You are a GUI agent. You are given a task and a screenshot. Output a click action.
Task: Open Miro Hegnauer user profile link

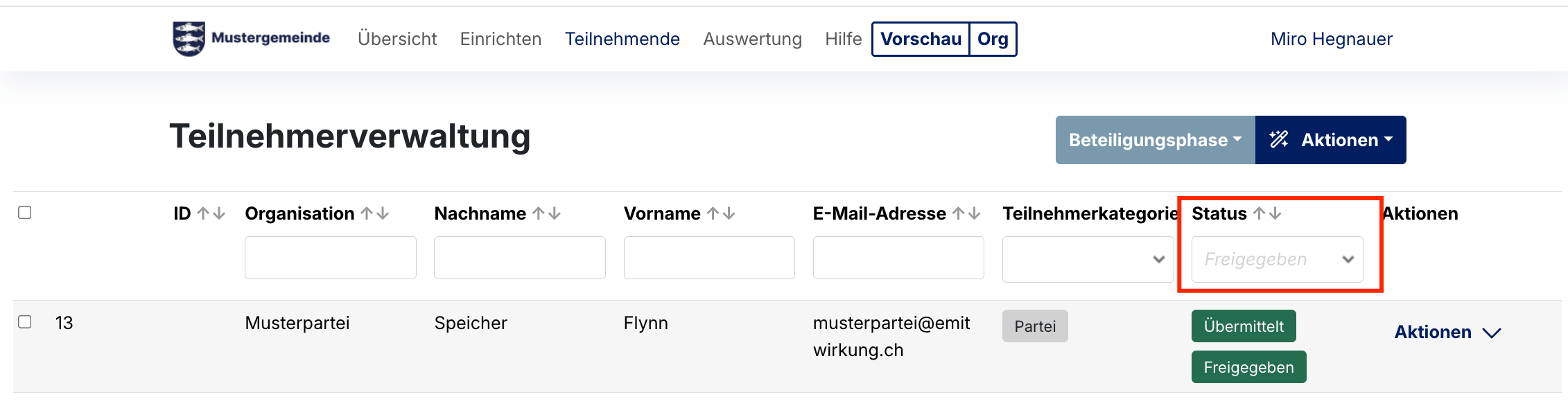point(1331,39)
